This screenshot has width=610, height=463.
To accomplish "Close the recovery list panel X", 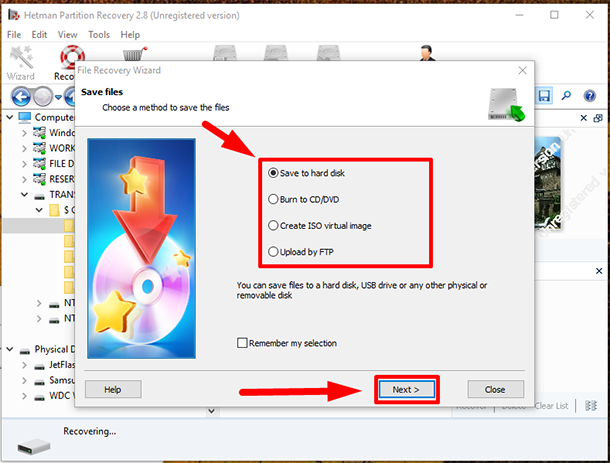I will tap(599, 271).
